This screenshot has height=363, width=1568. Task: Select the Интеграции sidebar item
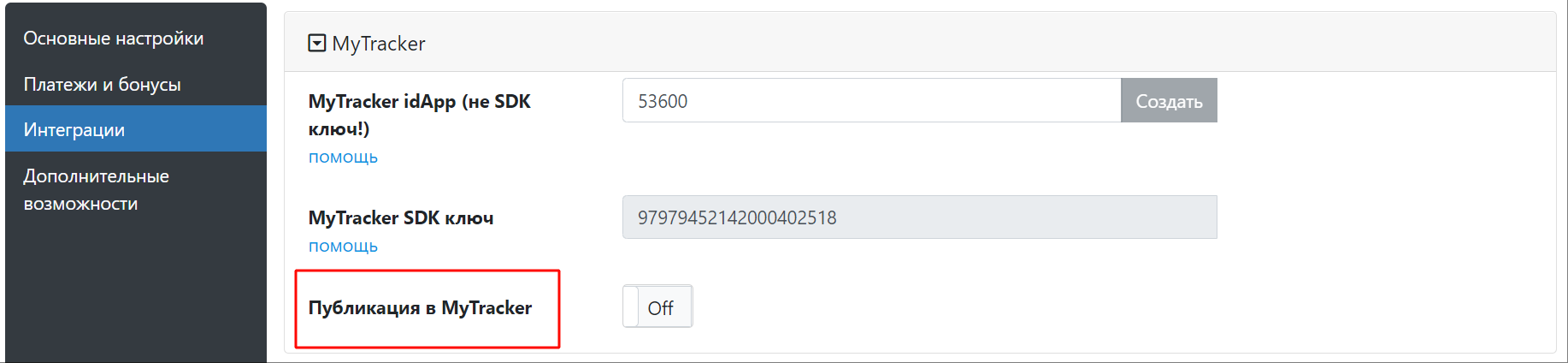click(74, 130)
